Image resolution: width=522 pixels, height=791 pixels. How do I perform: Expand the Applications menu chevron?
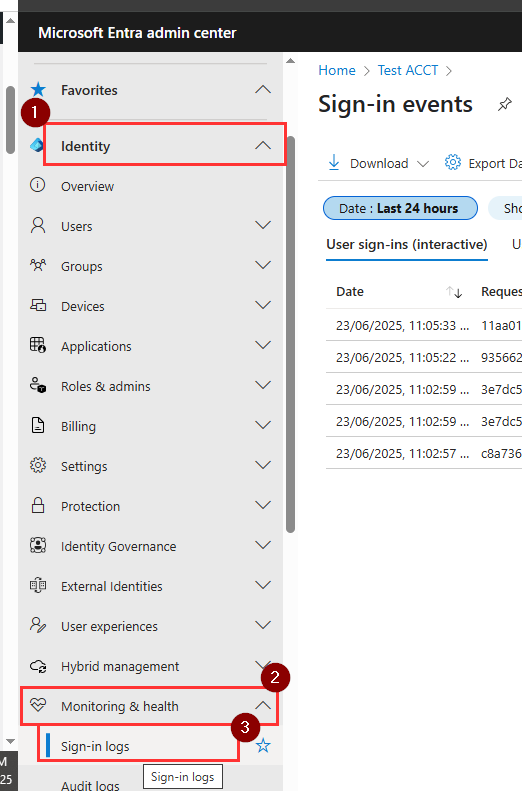[x=263, y=345]
